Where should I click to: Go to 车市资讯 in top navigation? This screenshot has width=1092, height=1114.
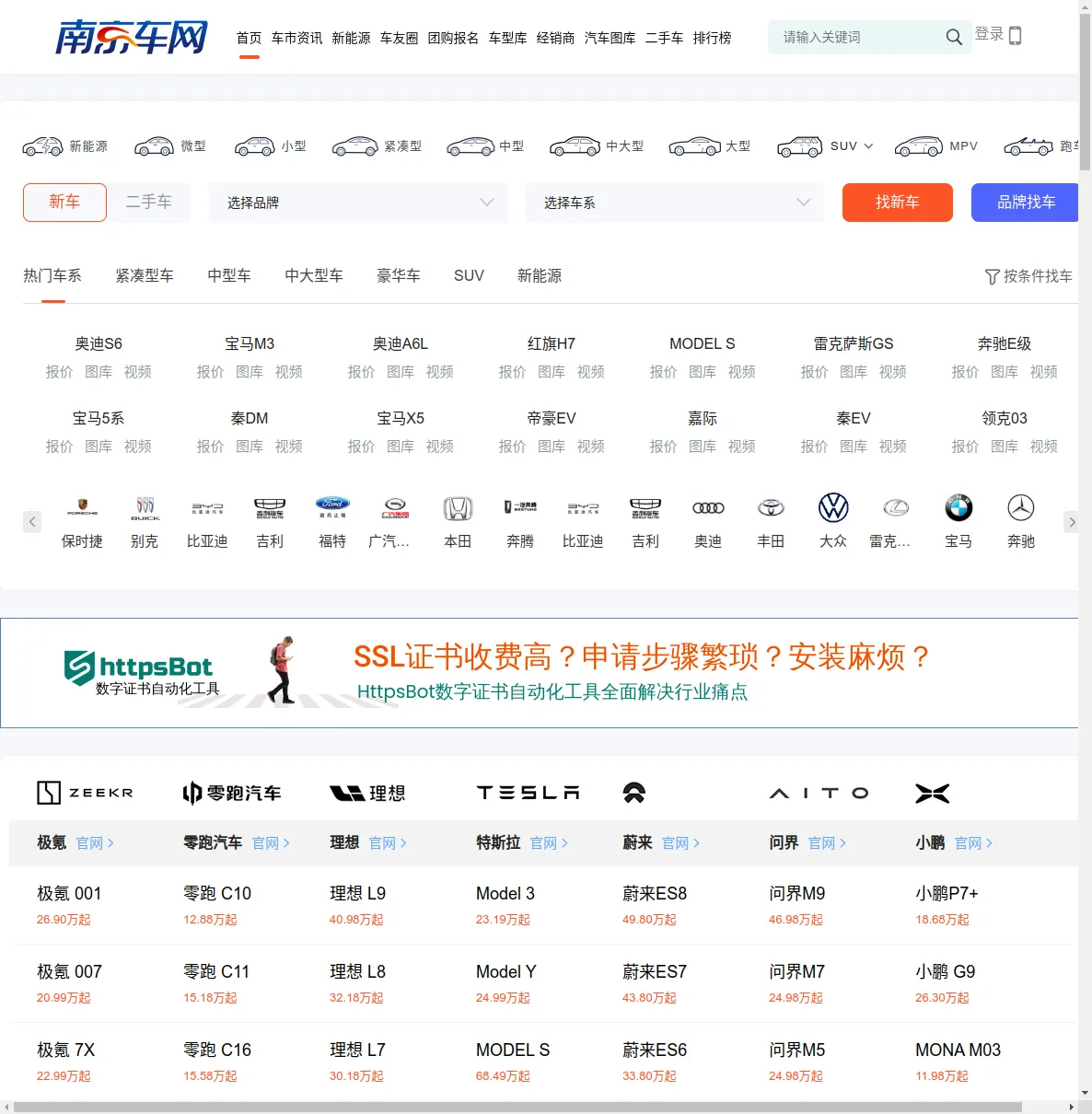(x=296, y=38)
